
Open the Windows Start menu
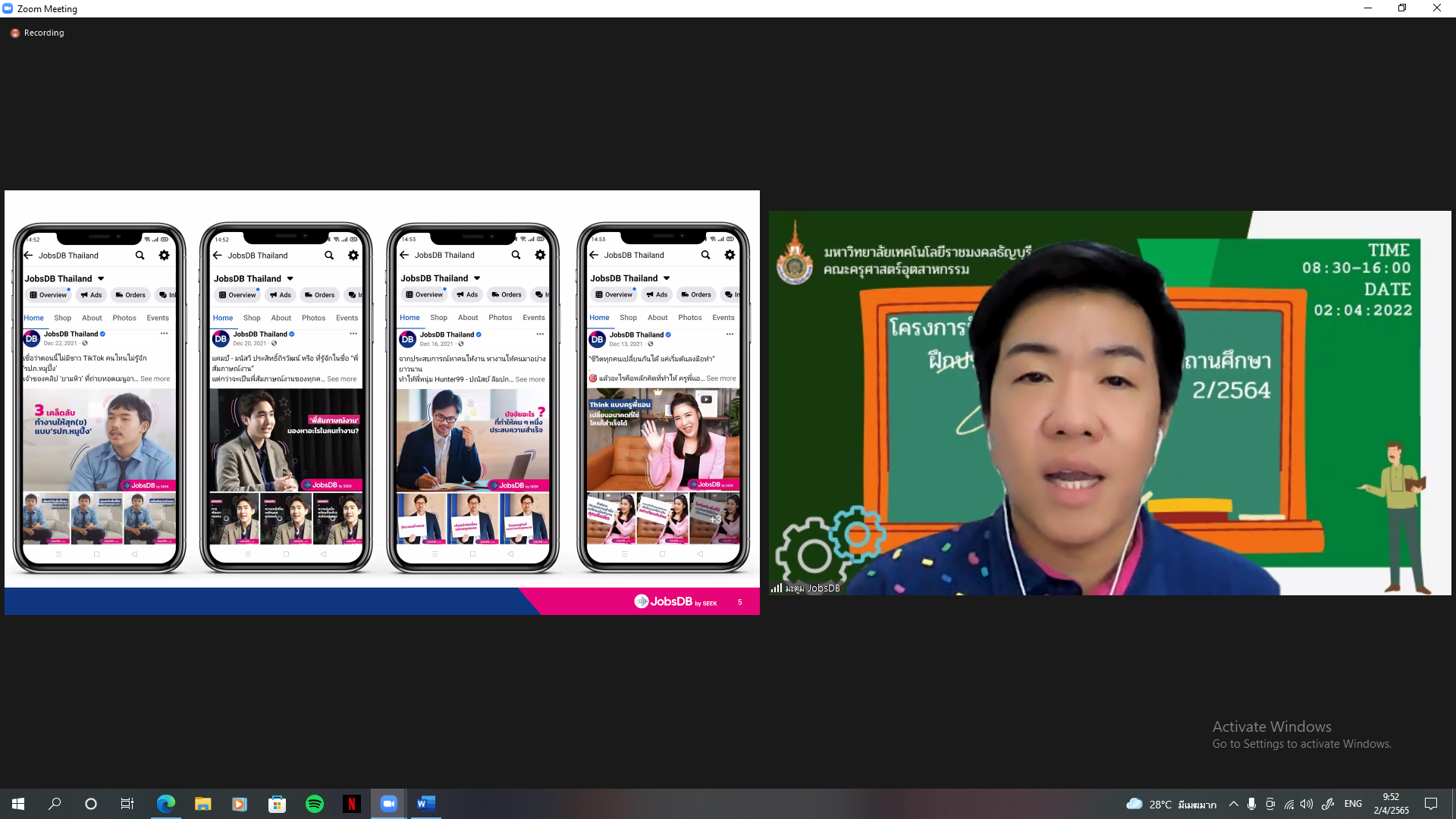(x=18, y=804)
